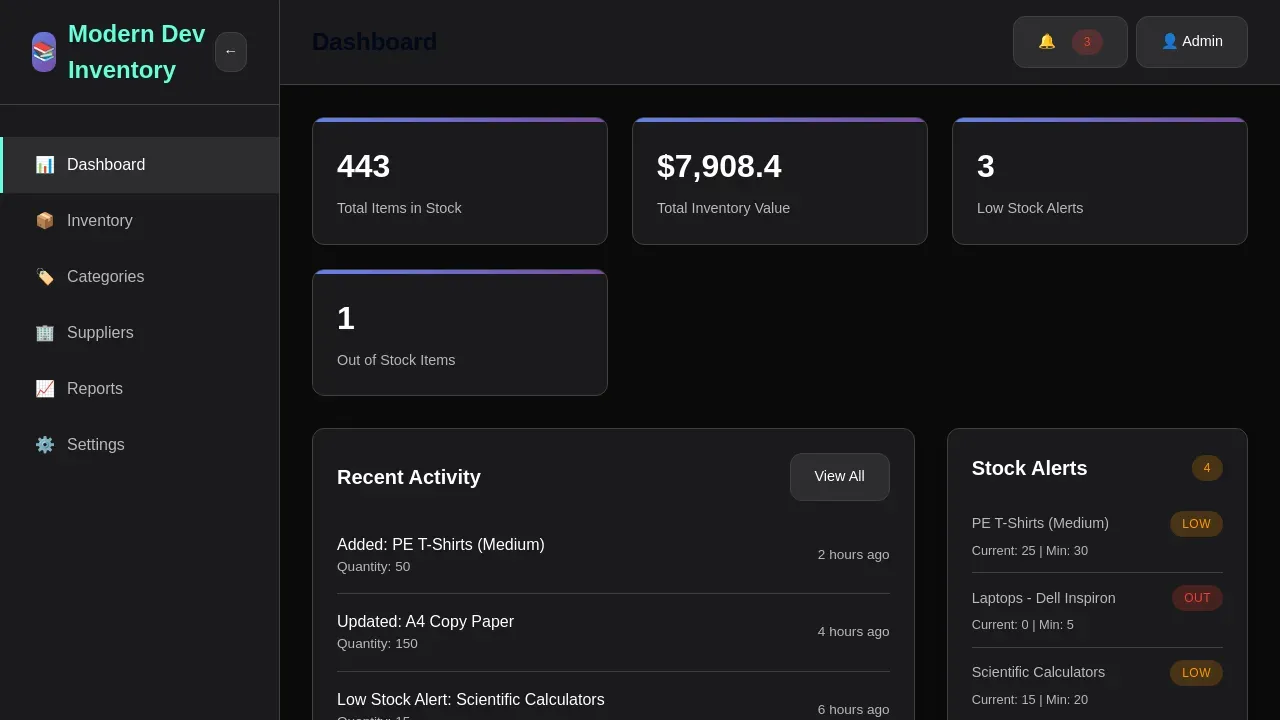Click the Dashboard chart icon
The width and height of the screenshot is (1280, 720).
(x=45, y=165)
